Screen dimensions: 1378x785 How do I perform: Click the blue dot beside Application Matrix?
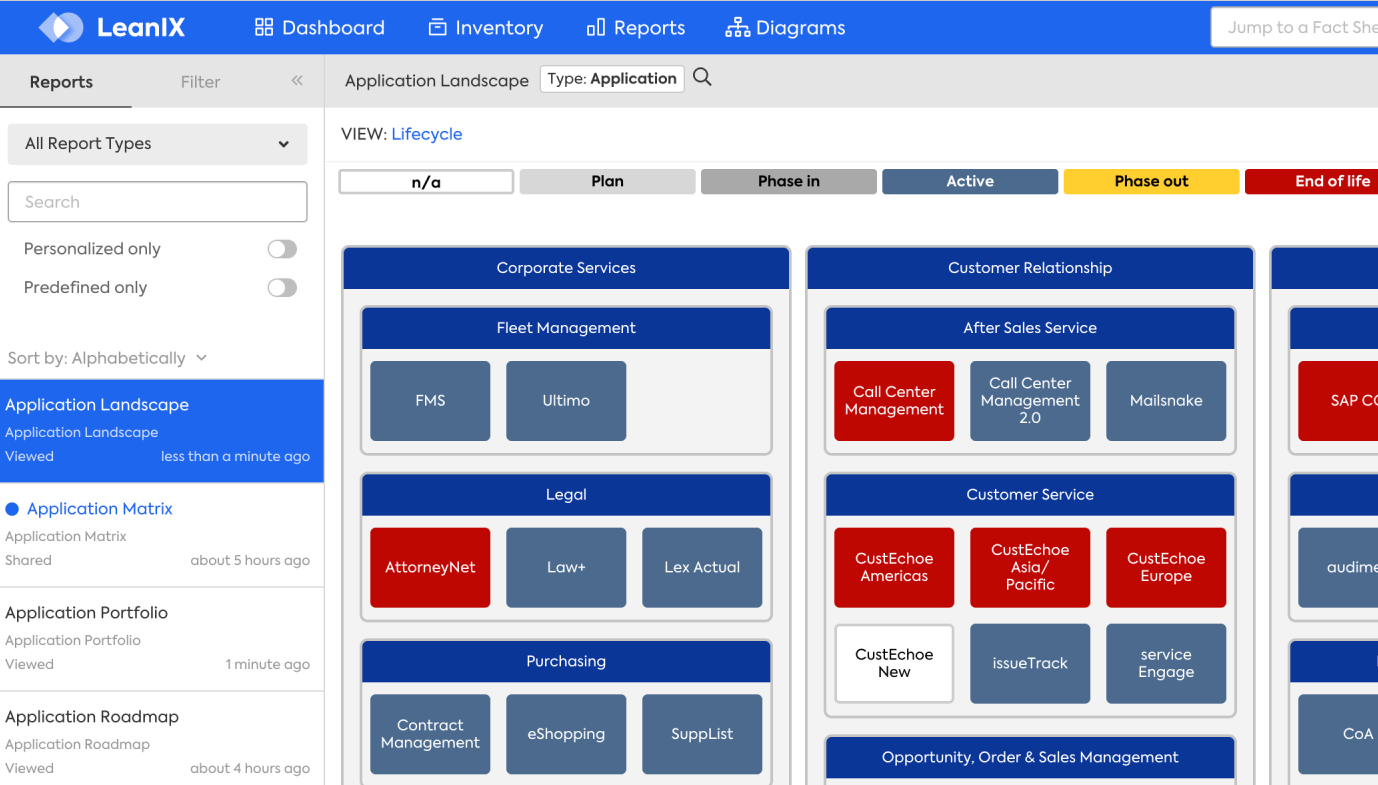pos(12,509)
